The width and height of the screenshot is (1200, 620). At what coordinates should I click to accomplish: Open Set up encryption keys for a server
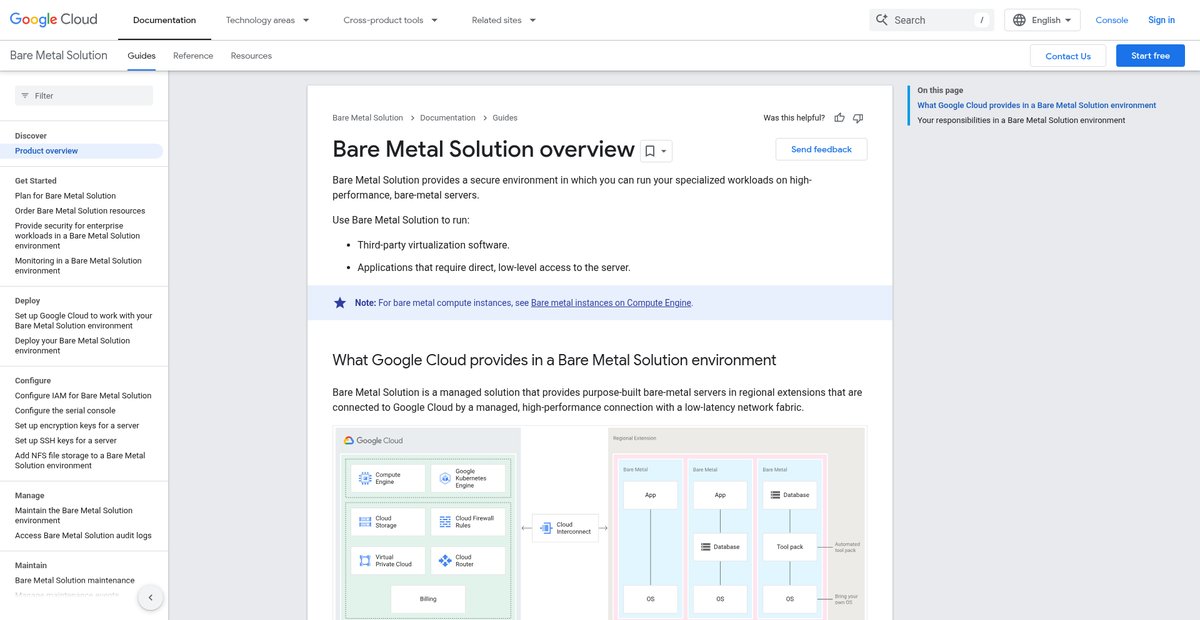pos(77,426)
